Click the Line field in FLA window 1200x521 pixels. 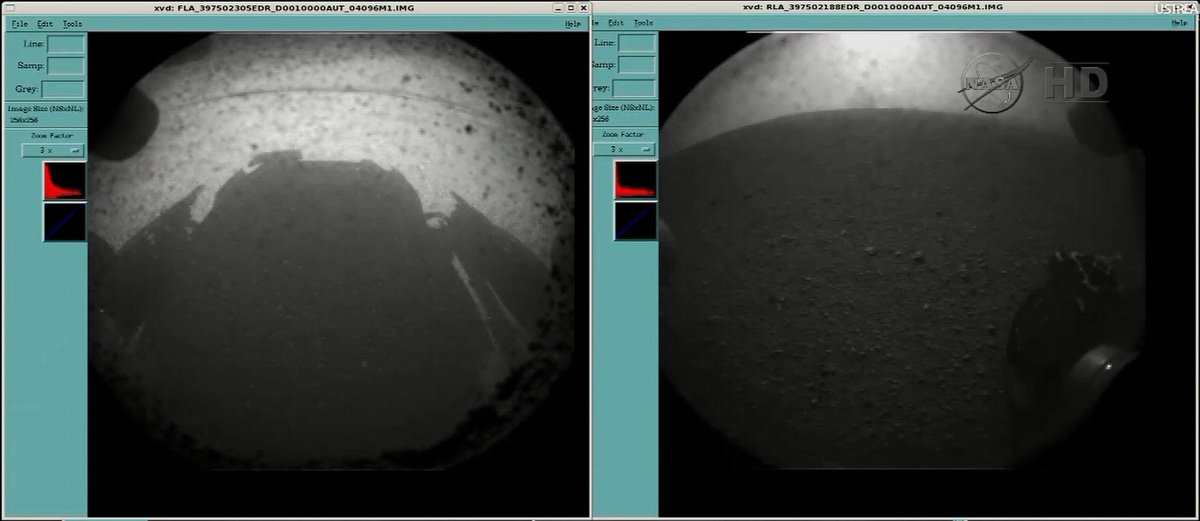(66, 43)
